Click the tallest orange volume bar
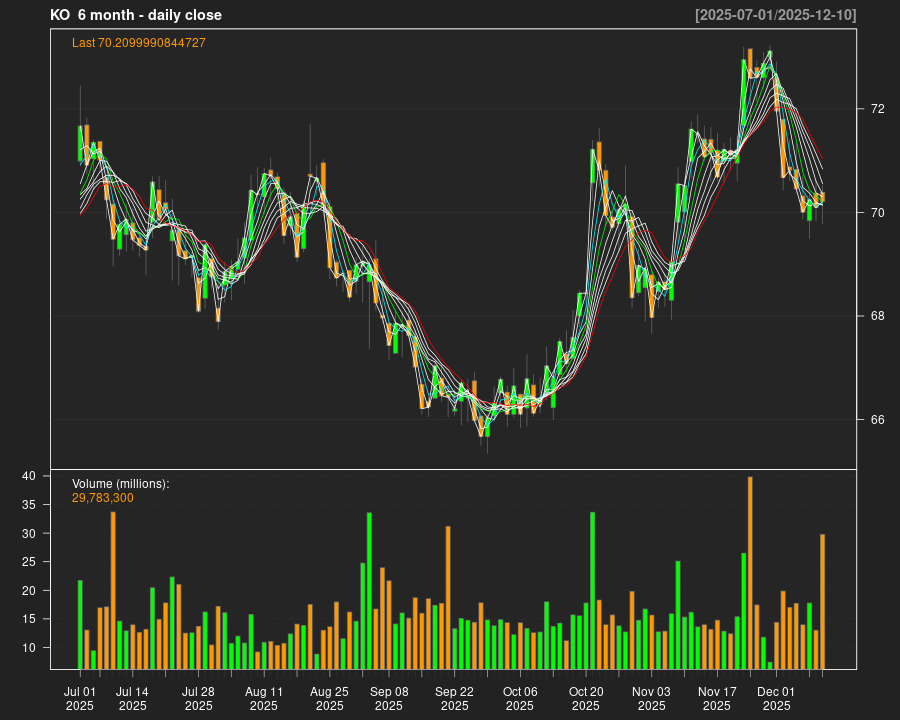The height and width of the screenshot is (720, 900). pyautogui.click(x=750, y=573)
